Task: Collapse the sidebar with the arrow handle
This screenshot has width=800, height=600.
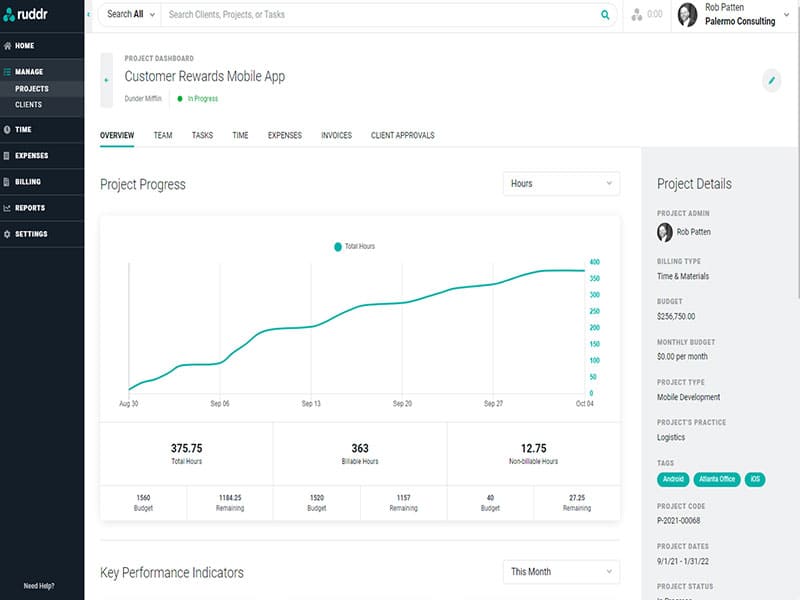Action: (89, 15)
